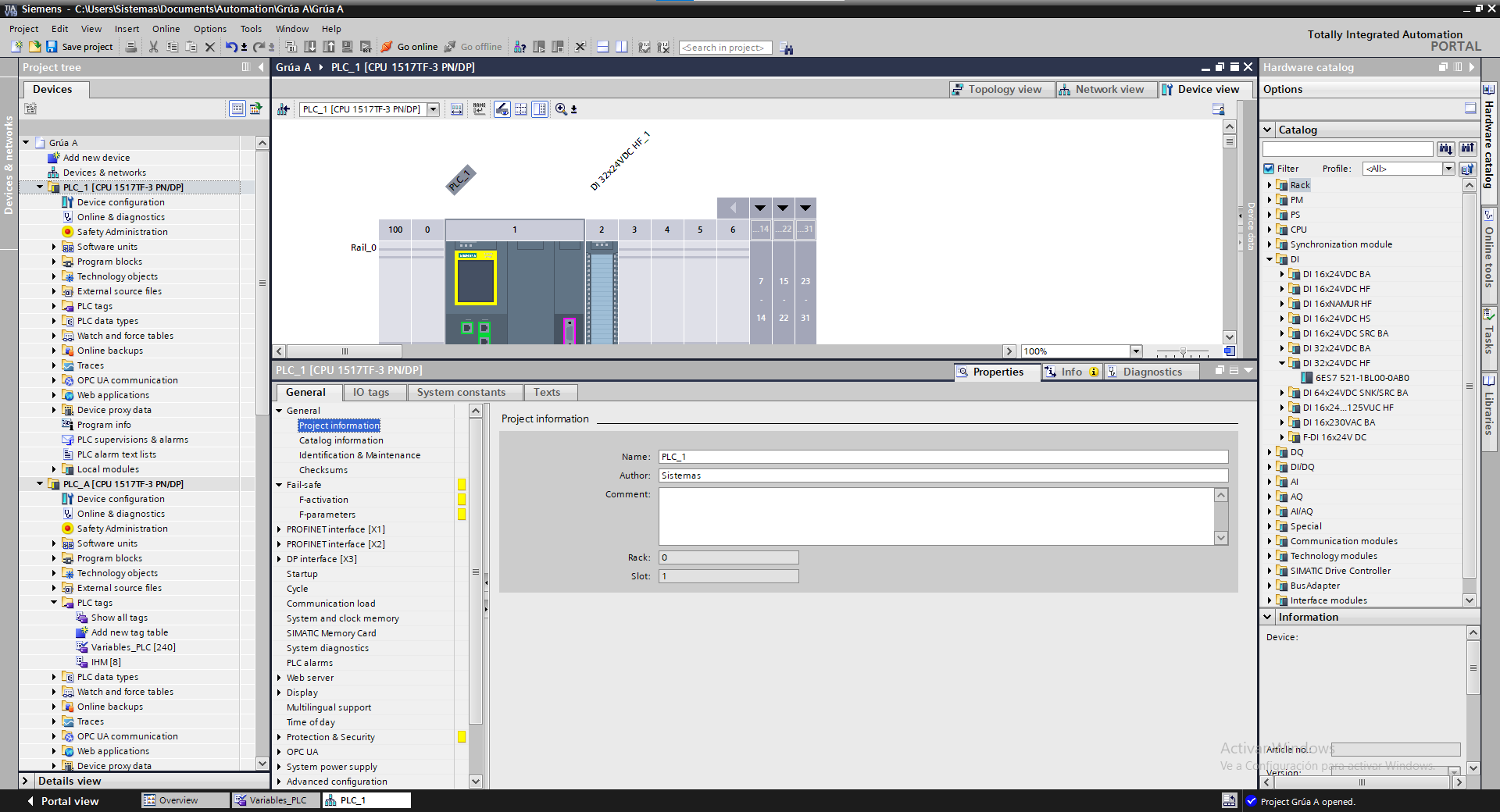Click the Add new device icon in project tree
Viewport: 1500px width, 812px height.
click(54, 158)
